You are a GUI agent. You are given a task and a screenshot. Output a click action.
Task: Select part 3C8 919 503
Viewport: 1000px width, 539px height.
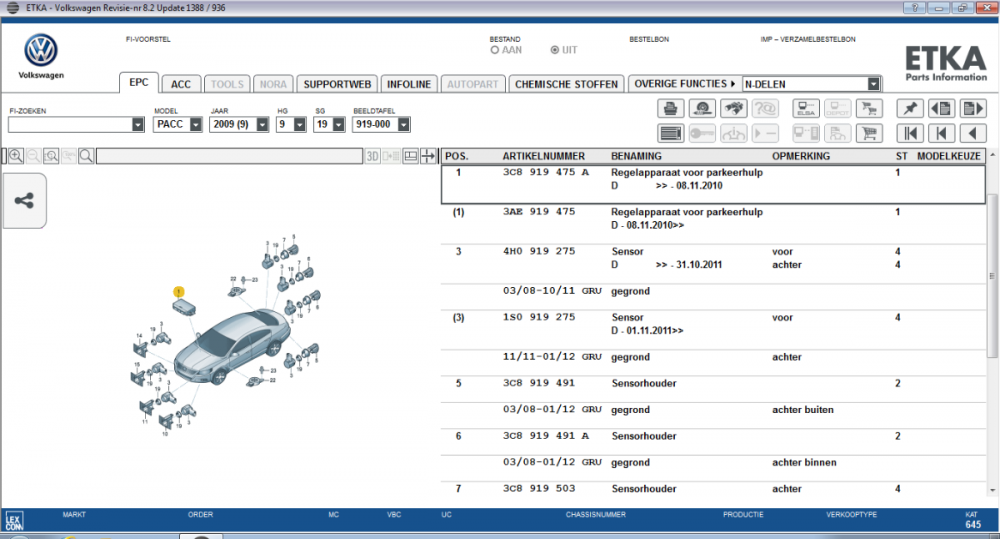click(713, 489)
